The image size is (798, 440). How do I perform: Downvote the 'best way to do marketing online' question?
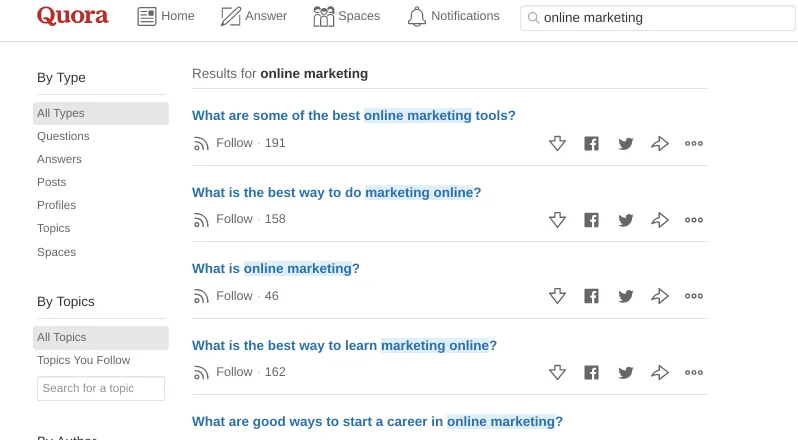[x=558, y=220]
